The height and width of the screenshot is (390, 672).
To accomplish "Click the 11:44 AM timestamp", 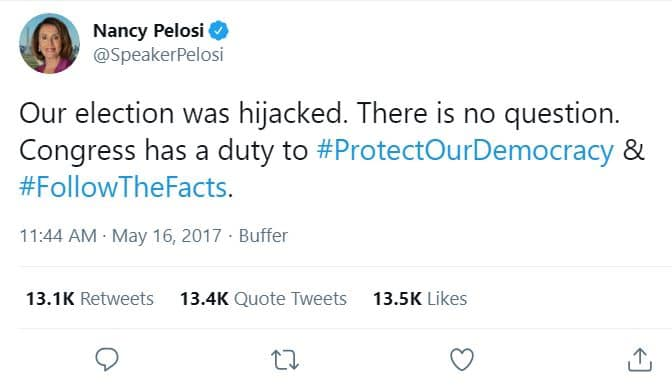I will click(x=58, y=236).
